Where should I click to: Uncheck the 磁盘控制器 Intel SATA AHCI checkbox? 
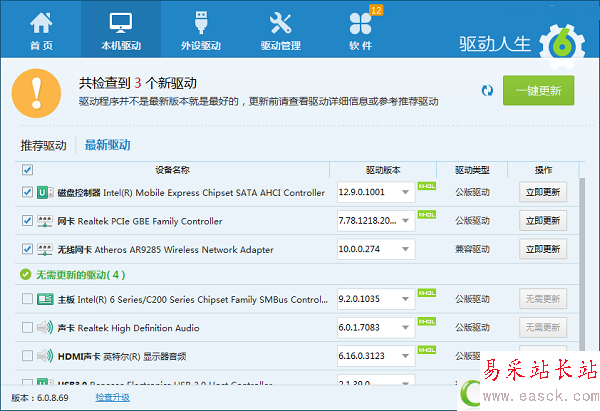[27, 192]
